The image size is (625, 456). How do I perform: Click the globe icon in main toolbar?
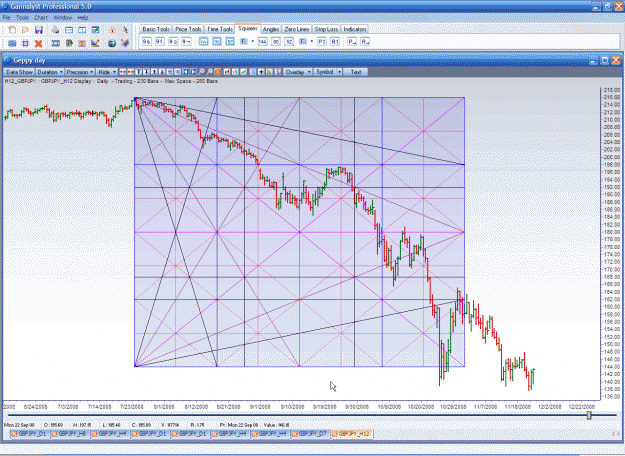(112, 43)
